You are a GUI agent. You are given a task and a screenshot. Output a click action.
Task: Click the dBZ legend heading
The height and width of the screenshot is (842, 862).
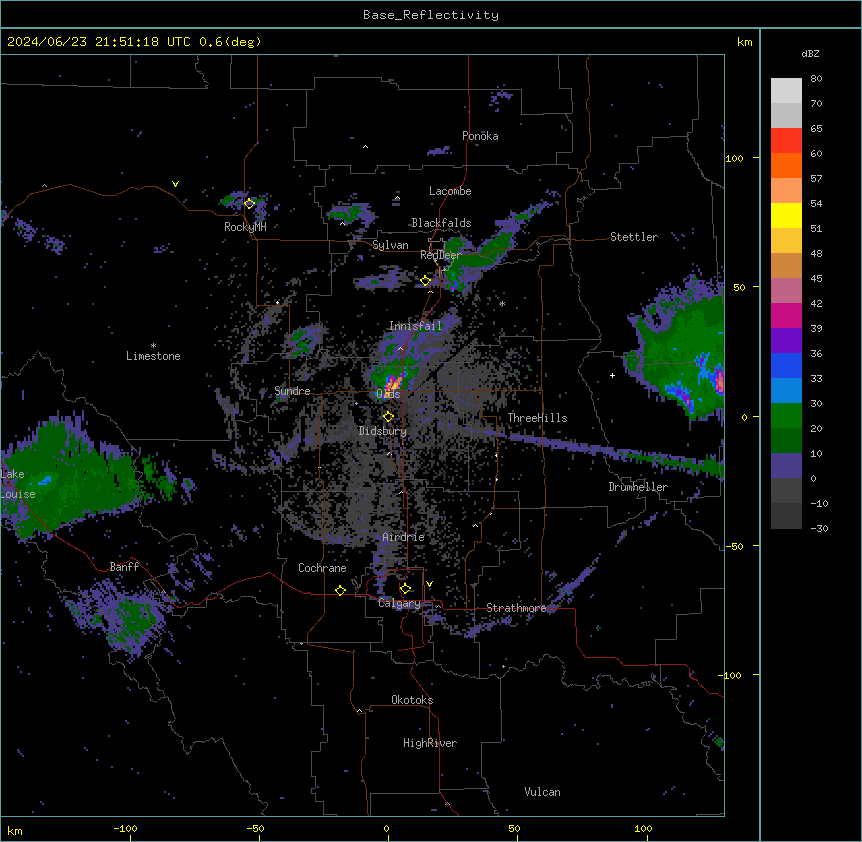[810, 54]
